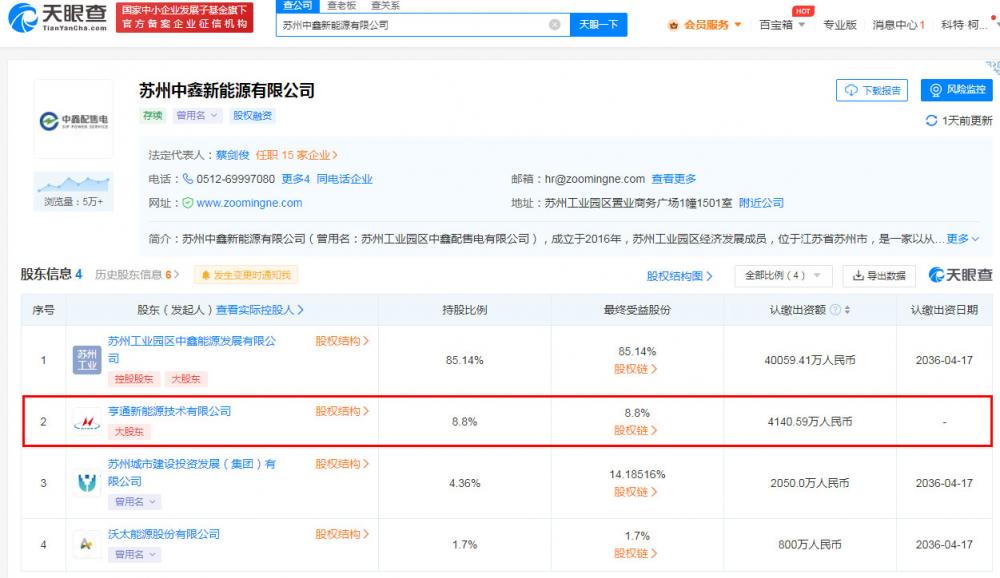The image size is (1000, 578).
Task: Expand company intro with 更多
Action: pos(962,239)
